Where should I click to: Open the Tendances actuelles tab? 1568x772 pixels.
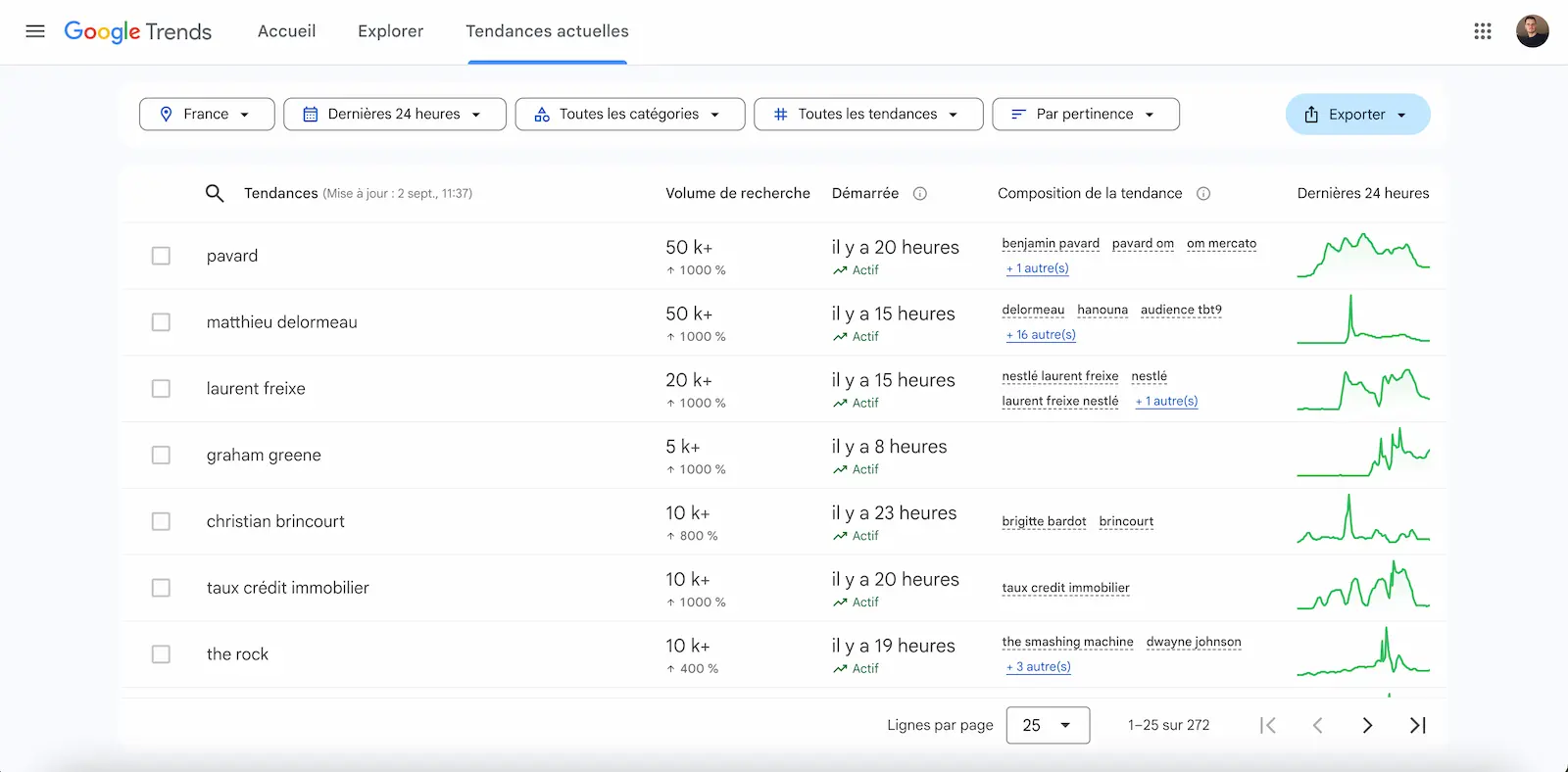point(547,31)
